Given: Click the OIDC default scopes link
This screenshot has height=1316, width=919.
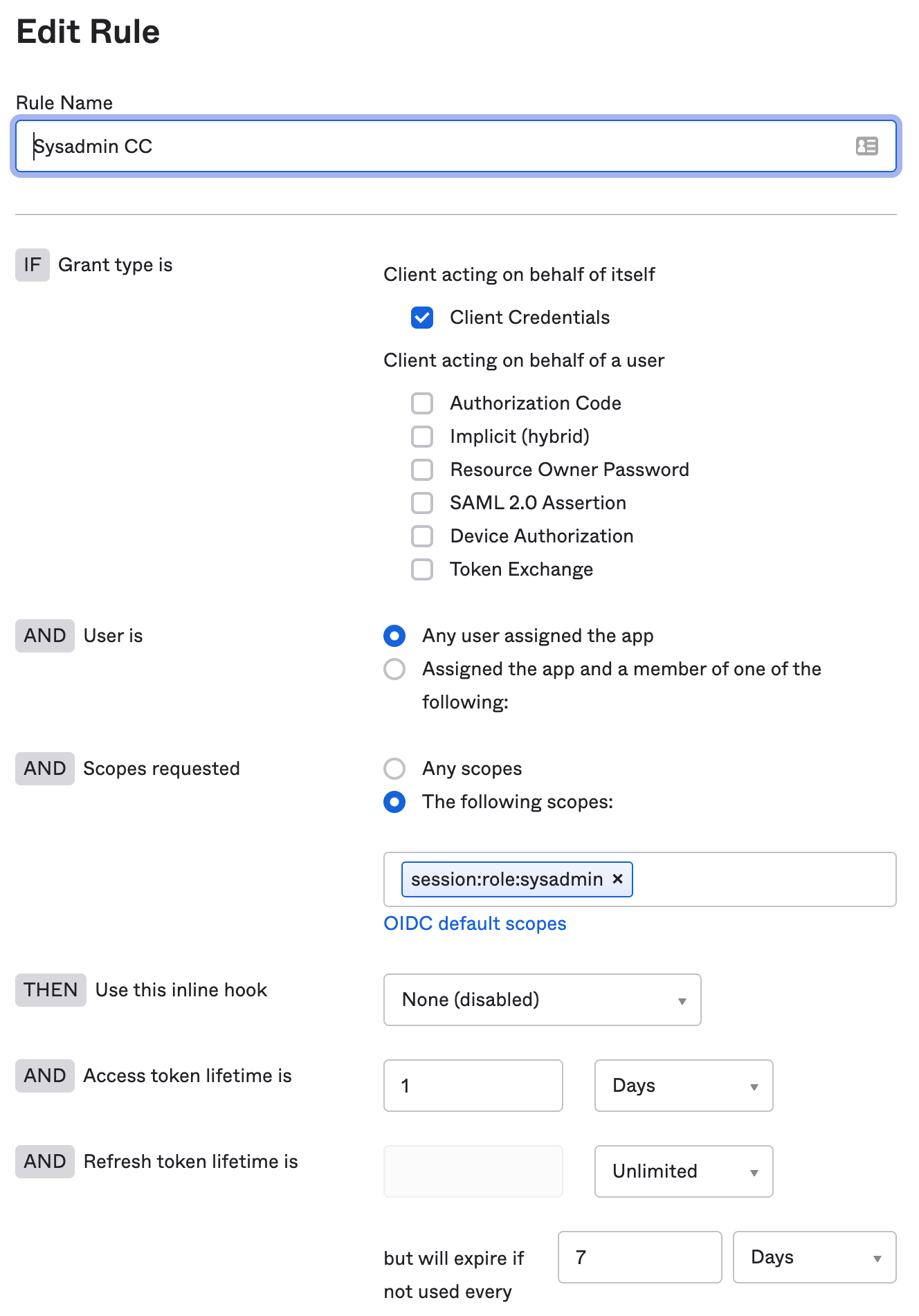Looking at the screenshot, I should 475,924.
